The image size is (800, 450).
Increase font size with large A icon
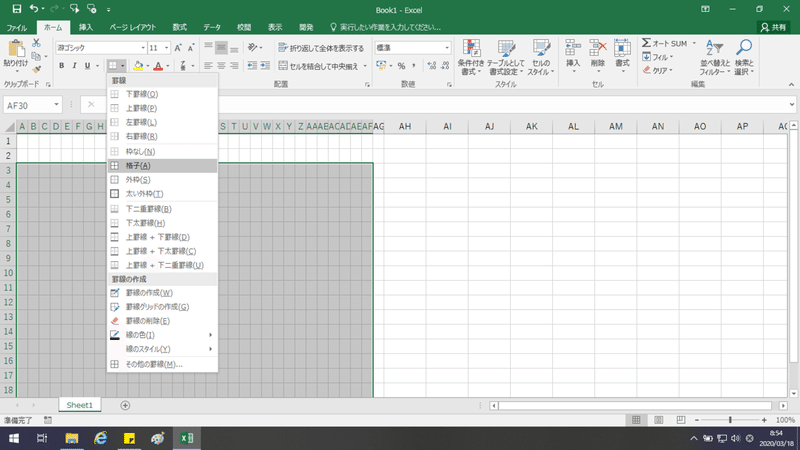pos(178,48)
